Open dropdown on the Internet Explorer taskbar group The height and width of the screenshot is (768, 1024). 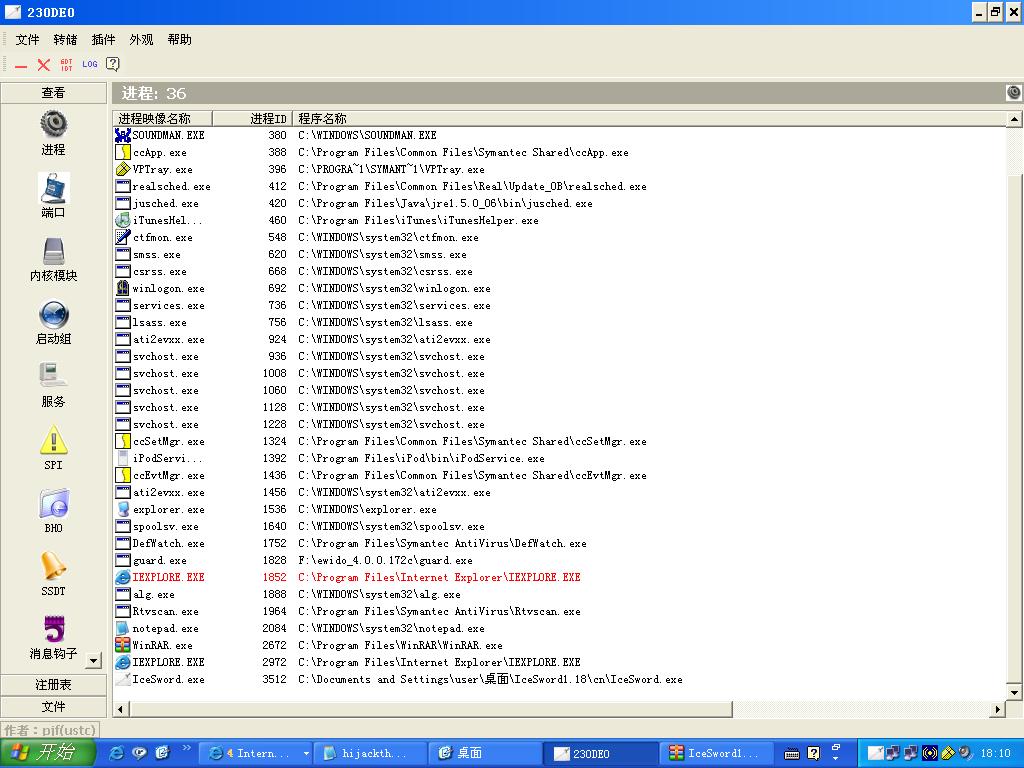[306, 754]
